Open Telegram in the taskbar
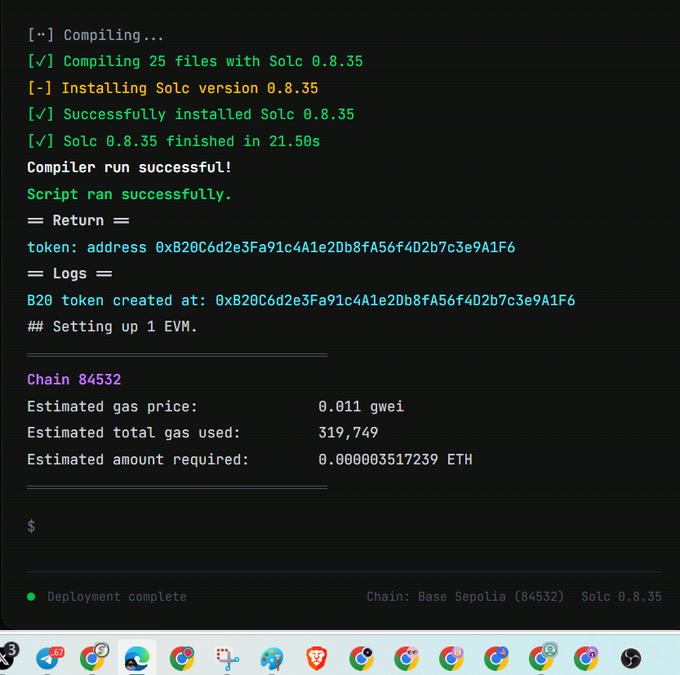The width and height of the screenshot is (680, 675). point(49,658)
